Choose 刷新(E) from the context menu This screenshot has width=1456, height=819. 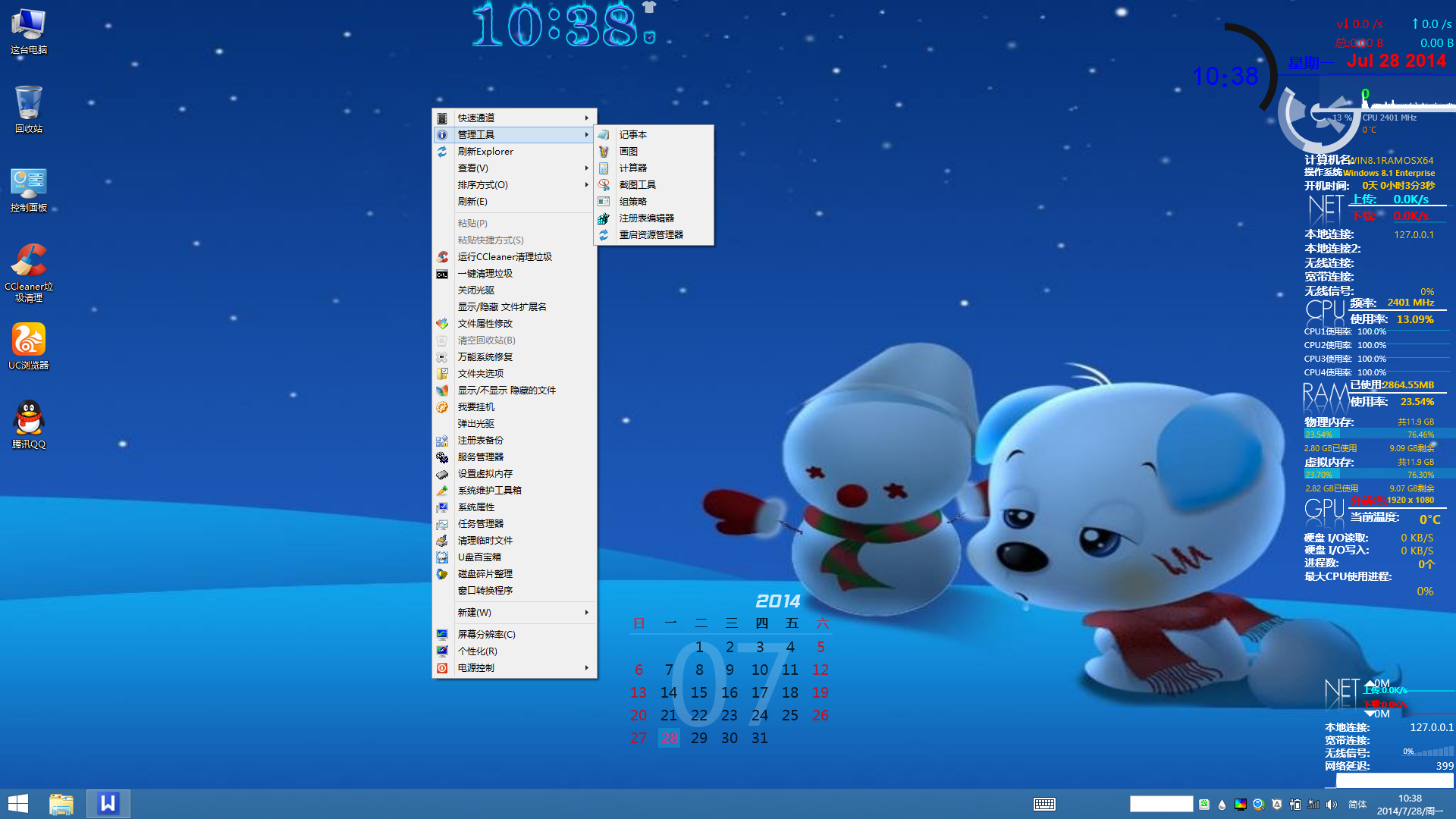[514, 202]
